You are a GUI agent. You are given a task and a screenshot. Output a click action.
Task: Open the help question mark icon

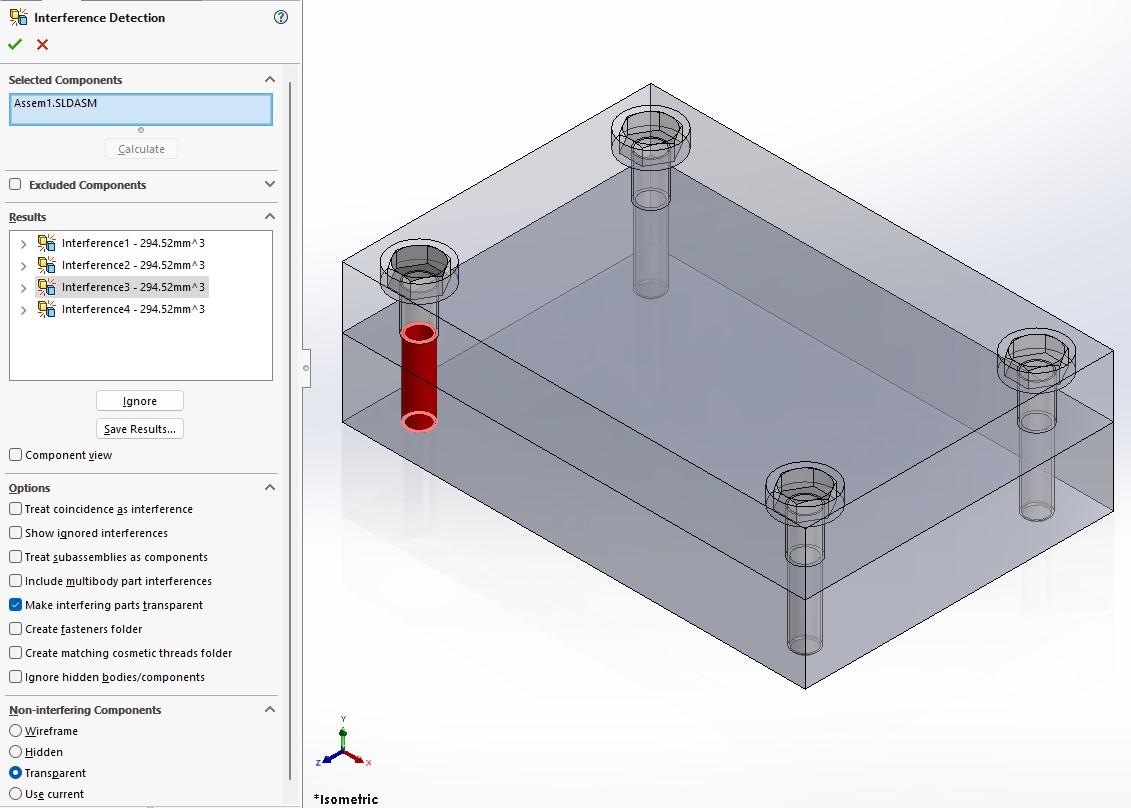click(x=281, y=17)
